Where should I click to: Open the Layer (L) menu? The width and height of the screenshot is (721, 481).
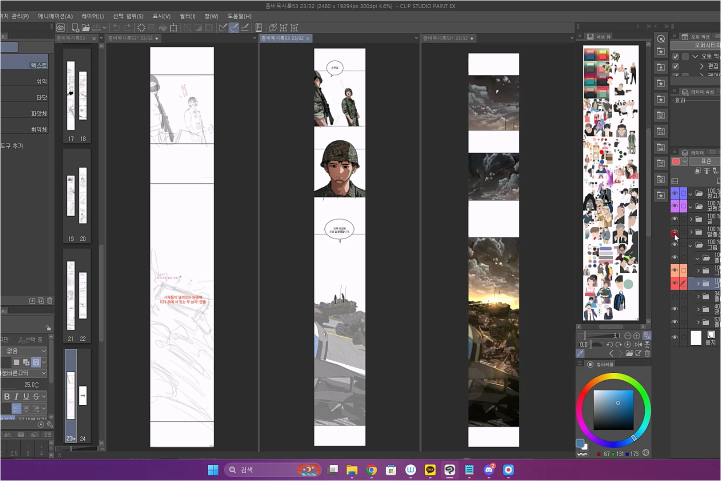pos(92,16)
